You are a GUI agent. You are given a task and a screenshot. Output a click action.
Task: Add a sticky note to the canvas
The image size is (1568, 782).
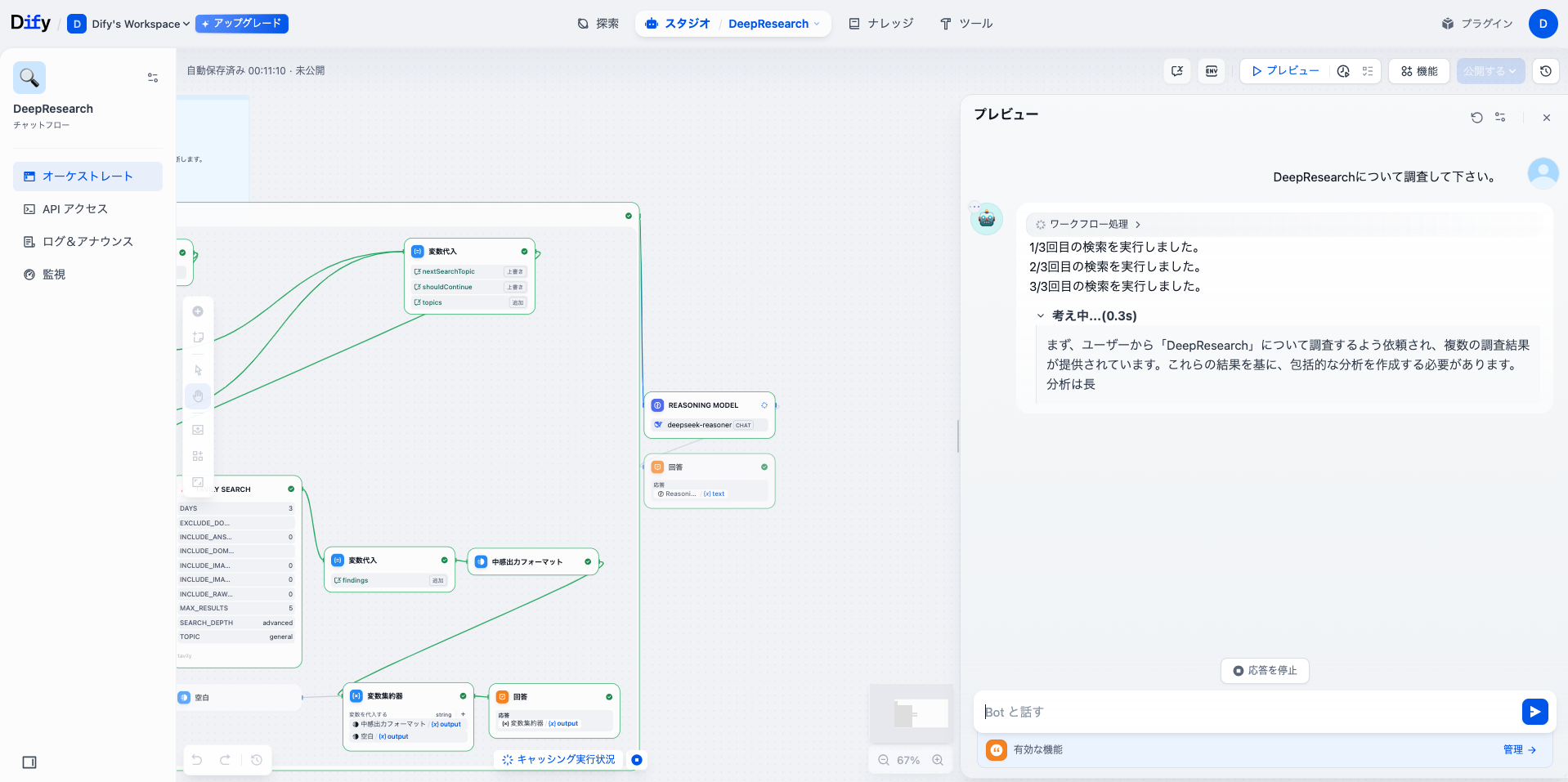[x=197, y=337]
